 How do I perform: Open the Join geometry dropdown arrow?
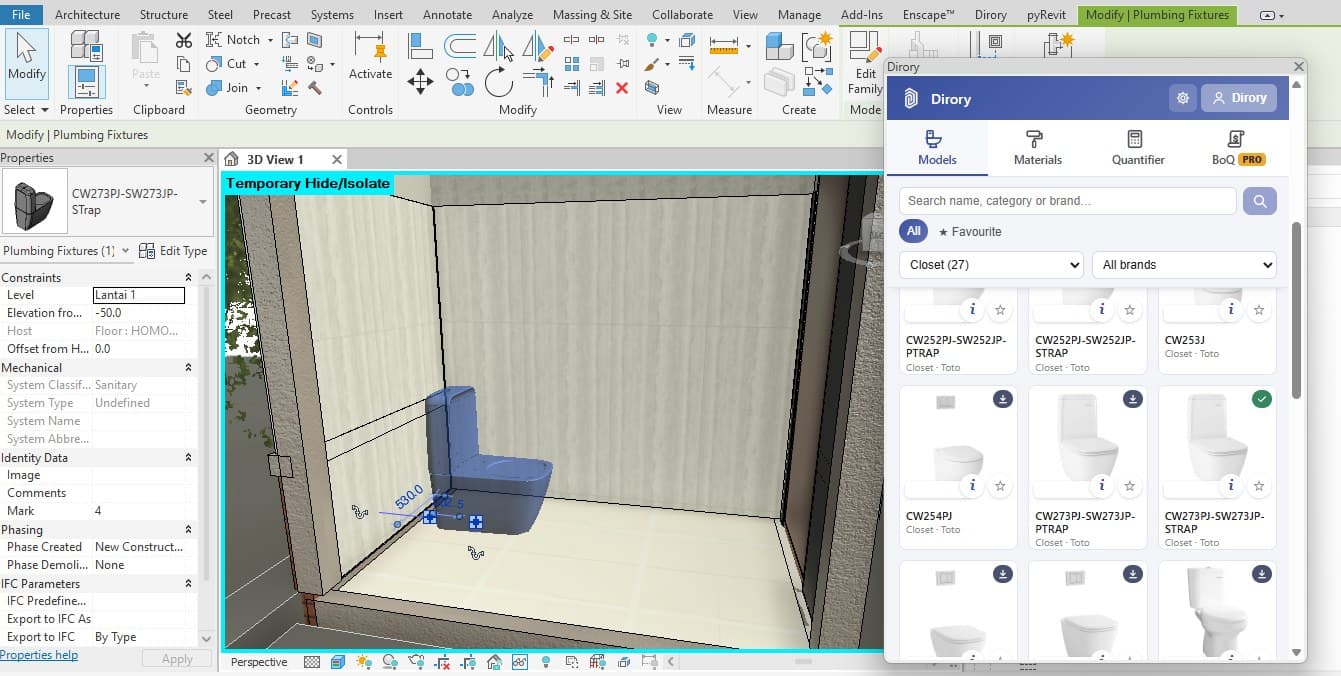click(258, 88)
